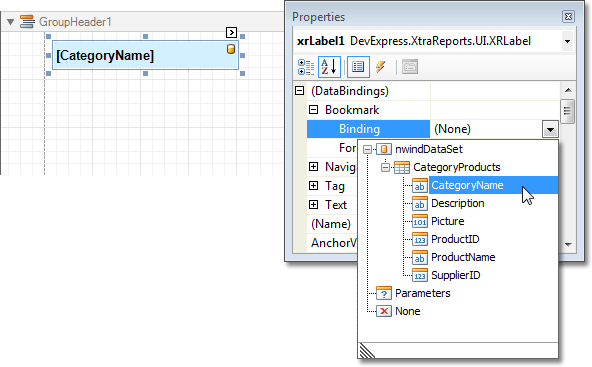Click the Bookmark property name
This screenshot has width=592, height=367.
[x=352, y=110]
